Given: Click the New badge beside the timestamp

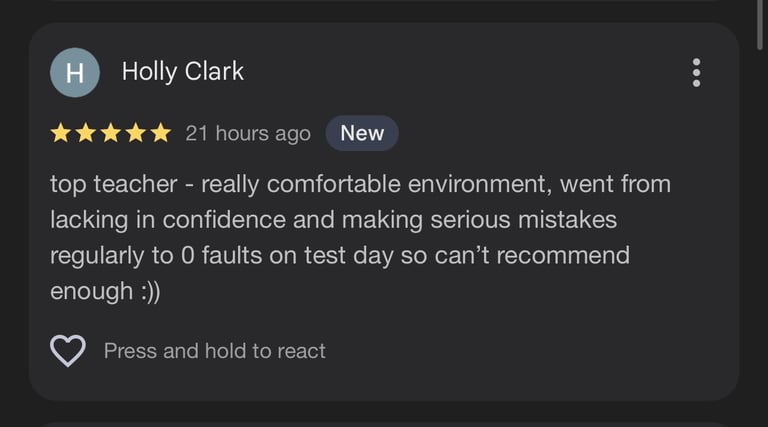Looking at the screenshot, I should point(362,133).
